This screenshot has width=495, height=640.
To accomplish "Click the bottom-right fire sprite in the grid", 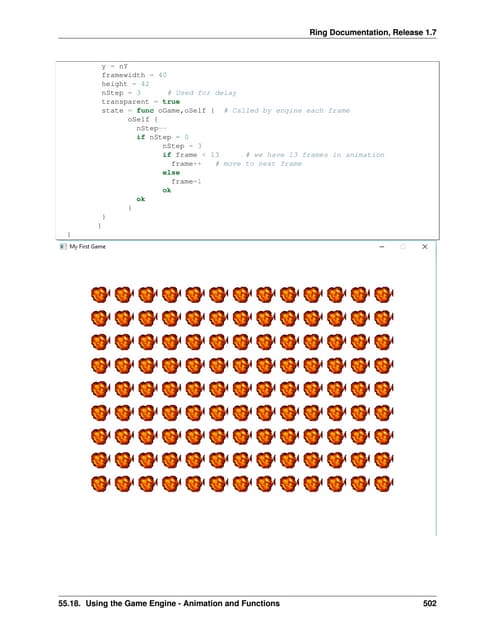I will (384, 484).
